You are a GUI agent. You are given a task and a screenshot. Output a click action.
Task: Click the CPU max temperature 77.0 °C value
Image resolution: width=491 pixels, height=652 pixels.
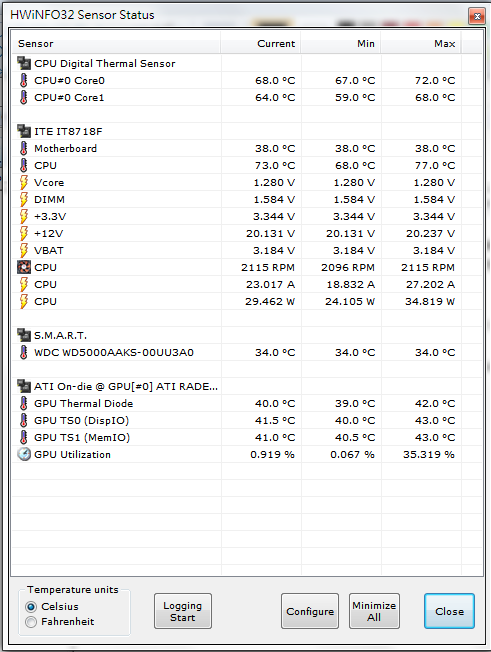[435, 165]
